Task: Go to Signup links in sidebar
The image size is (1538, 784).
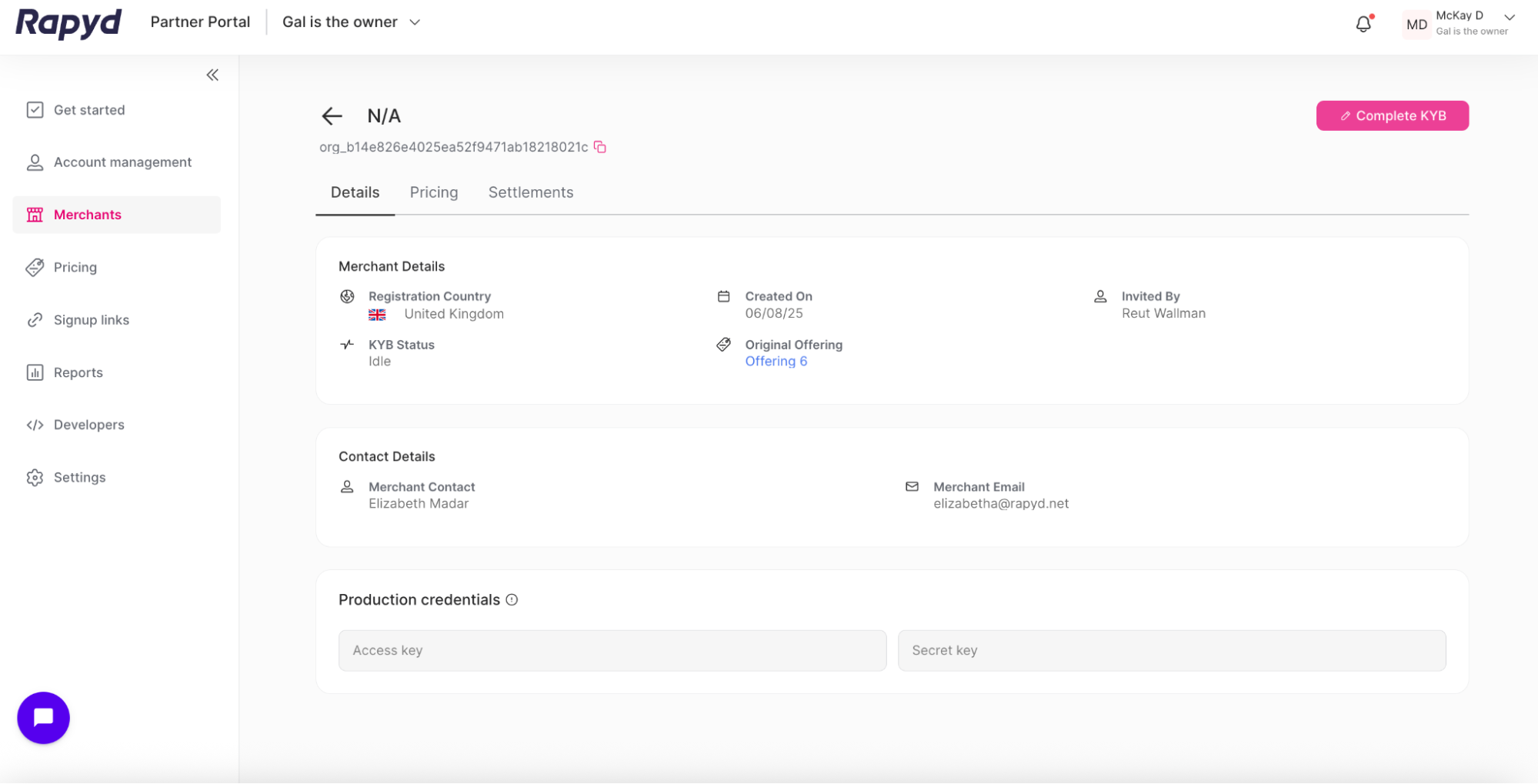Action: [91, 320]
